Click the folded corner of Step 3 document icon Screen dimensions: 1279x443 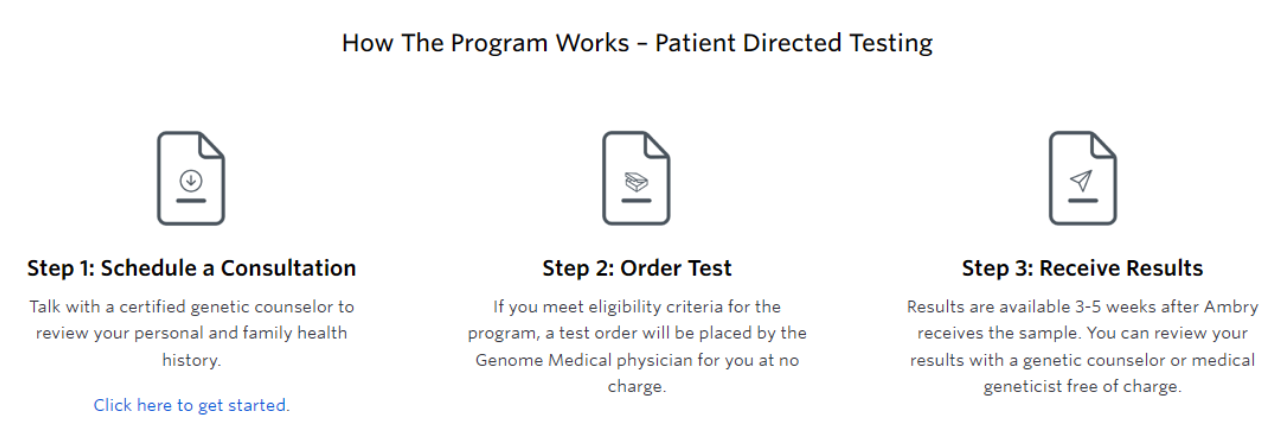[1102, 146]
